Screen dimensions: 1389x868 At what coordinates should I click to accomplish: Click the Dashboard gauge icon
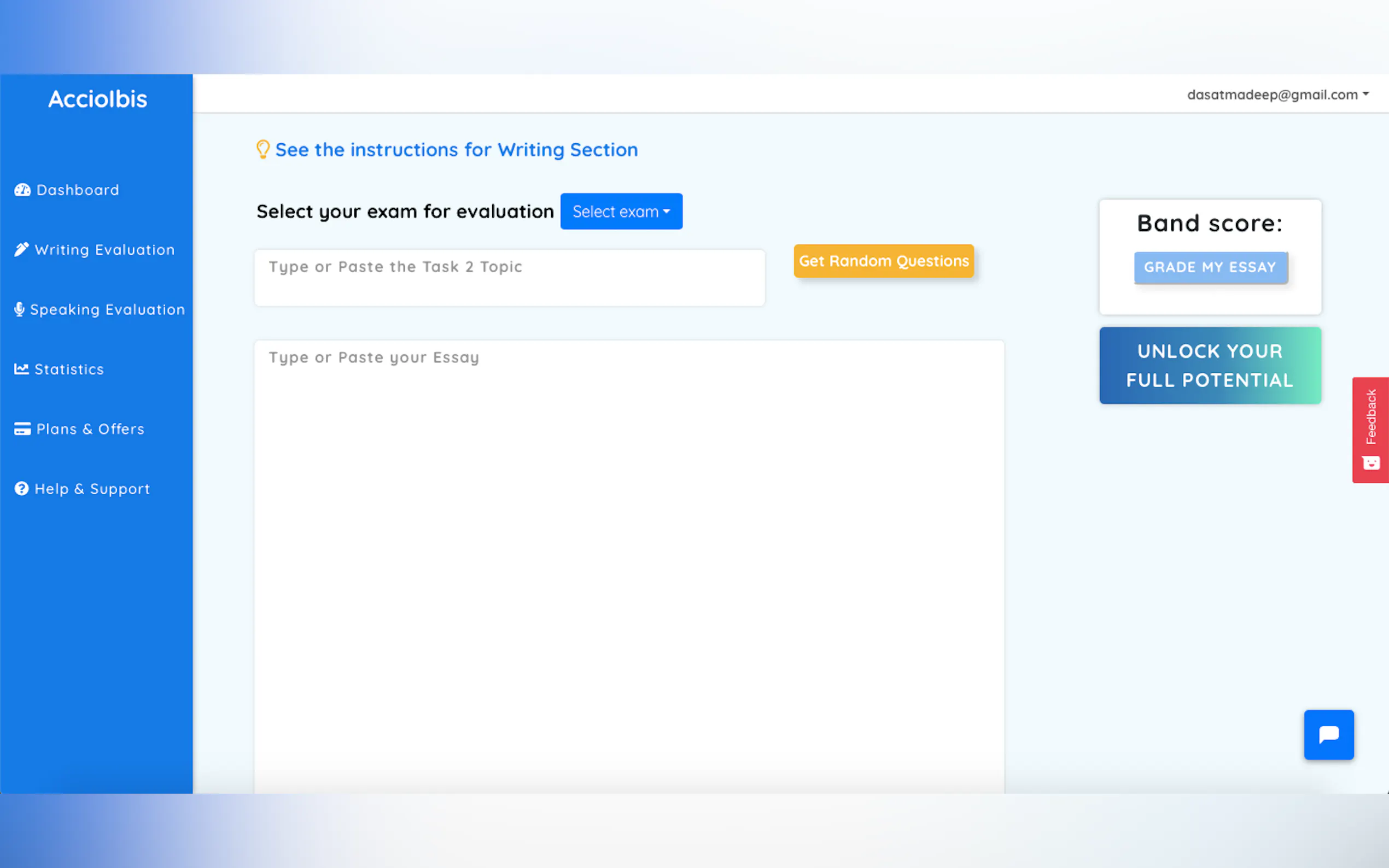(22, 190)
